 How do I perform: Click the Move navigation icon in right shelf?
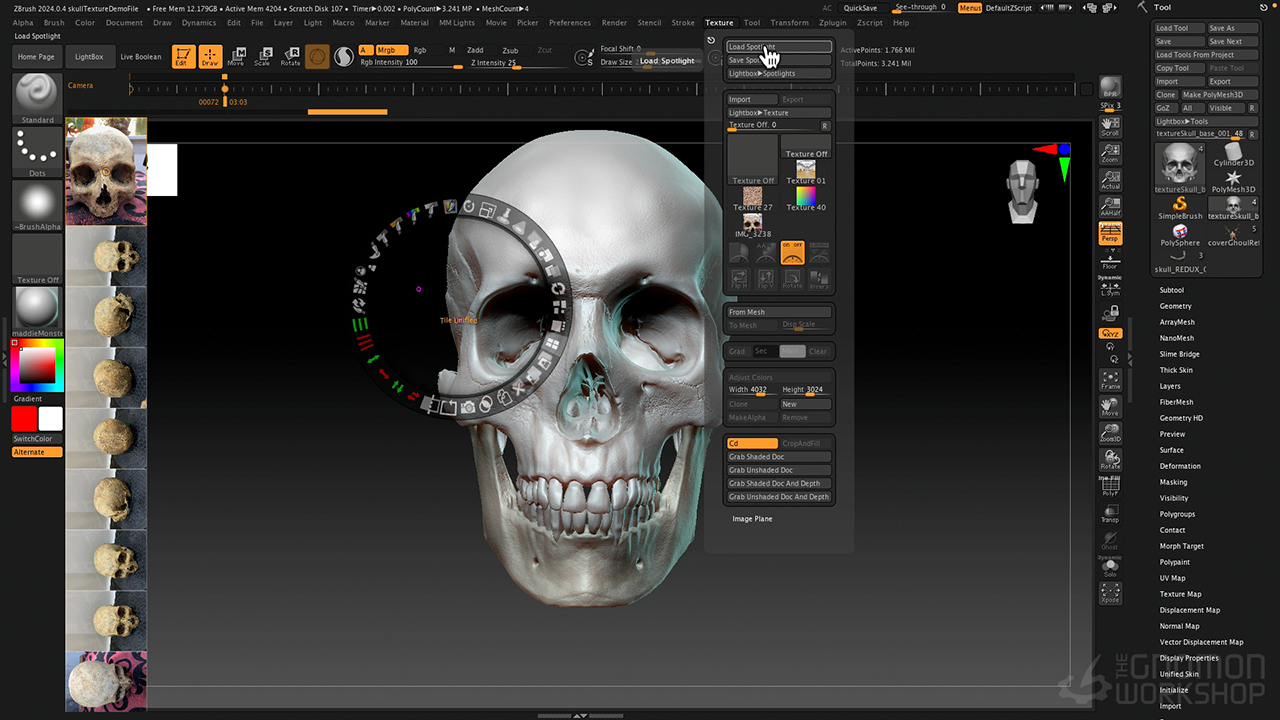click(x=1110, y=407)
